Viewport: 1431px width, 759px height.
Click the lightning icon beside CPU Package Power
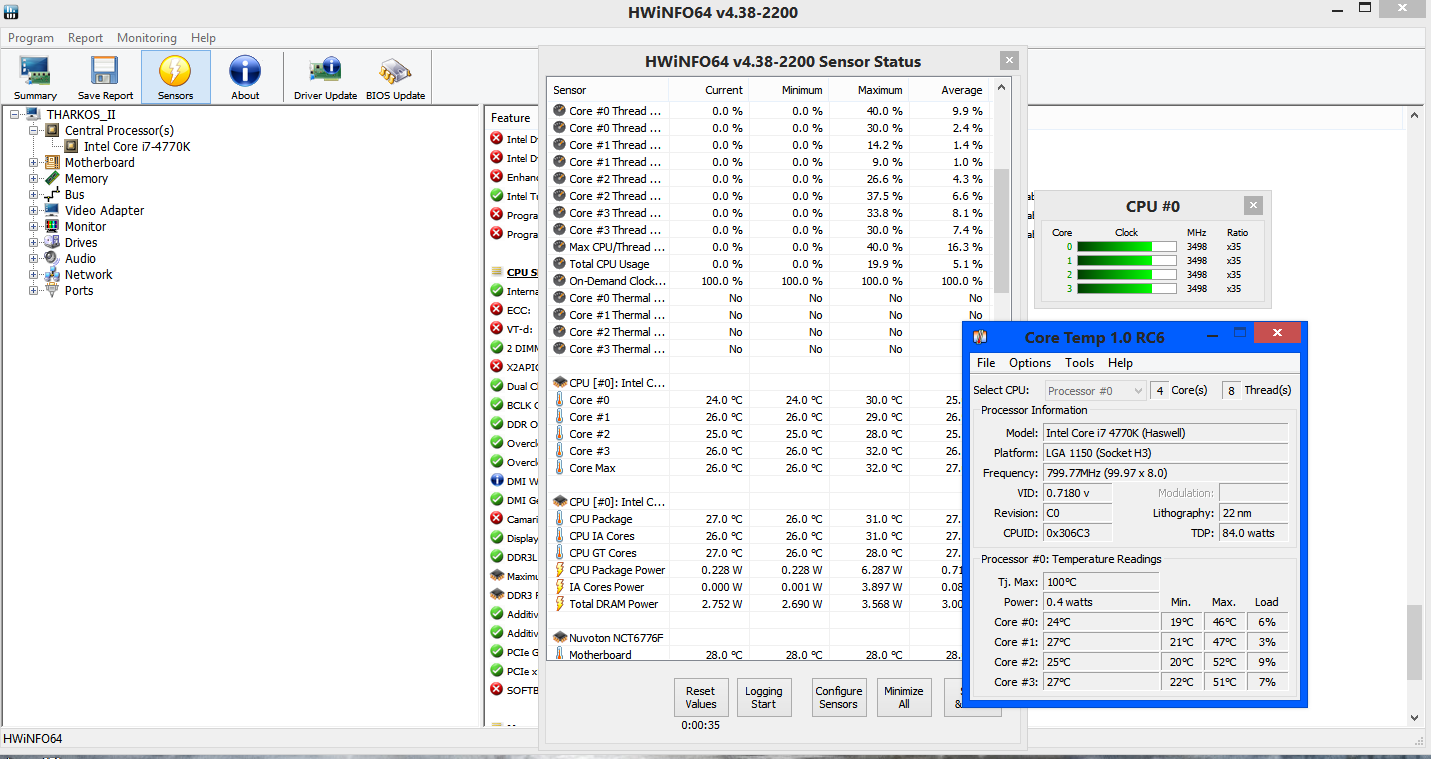click(559, 570)
